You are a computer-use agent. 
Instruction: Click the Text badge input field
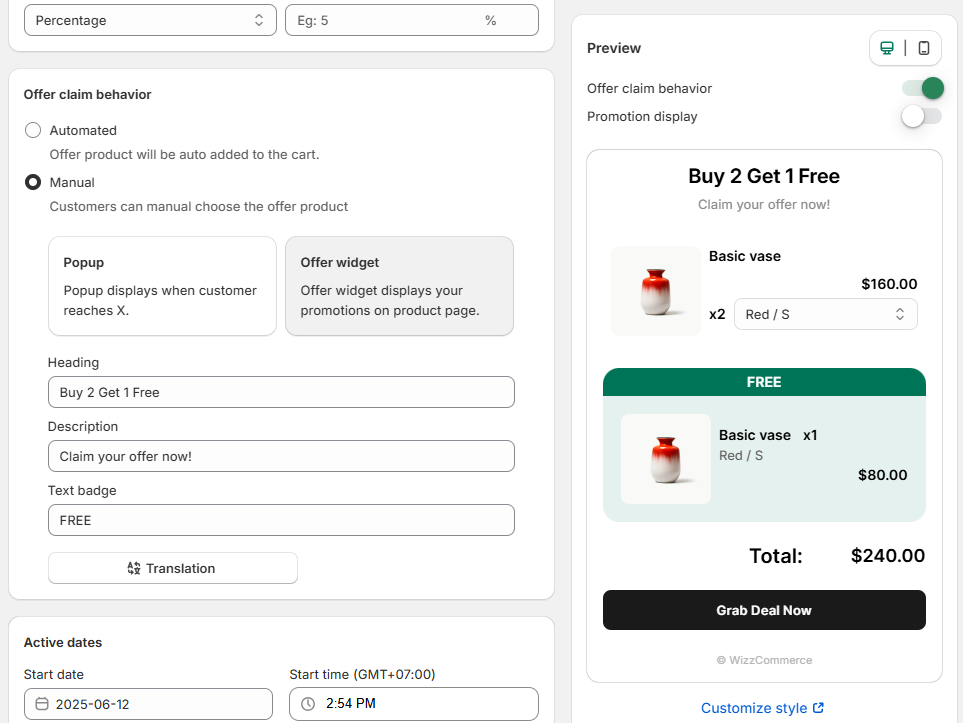281,520
